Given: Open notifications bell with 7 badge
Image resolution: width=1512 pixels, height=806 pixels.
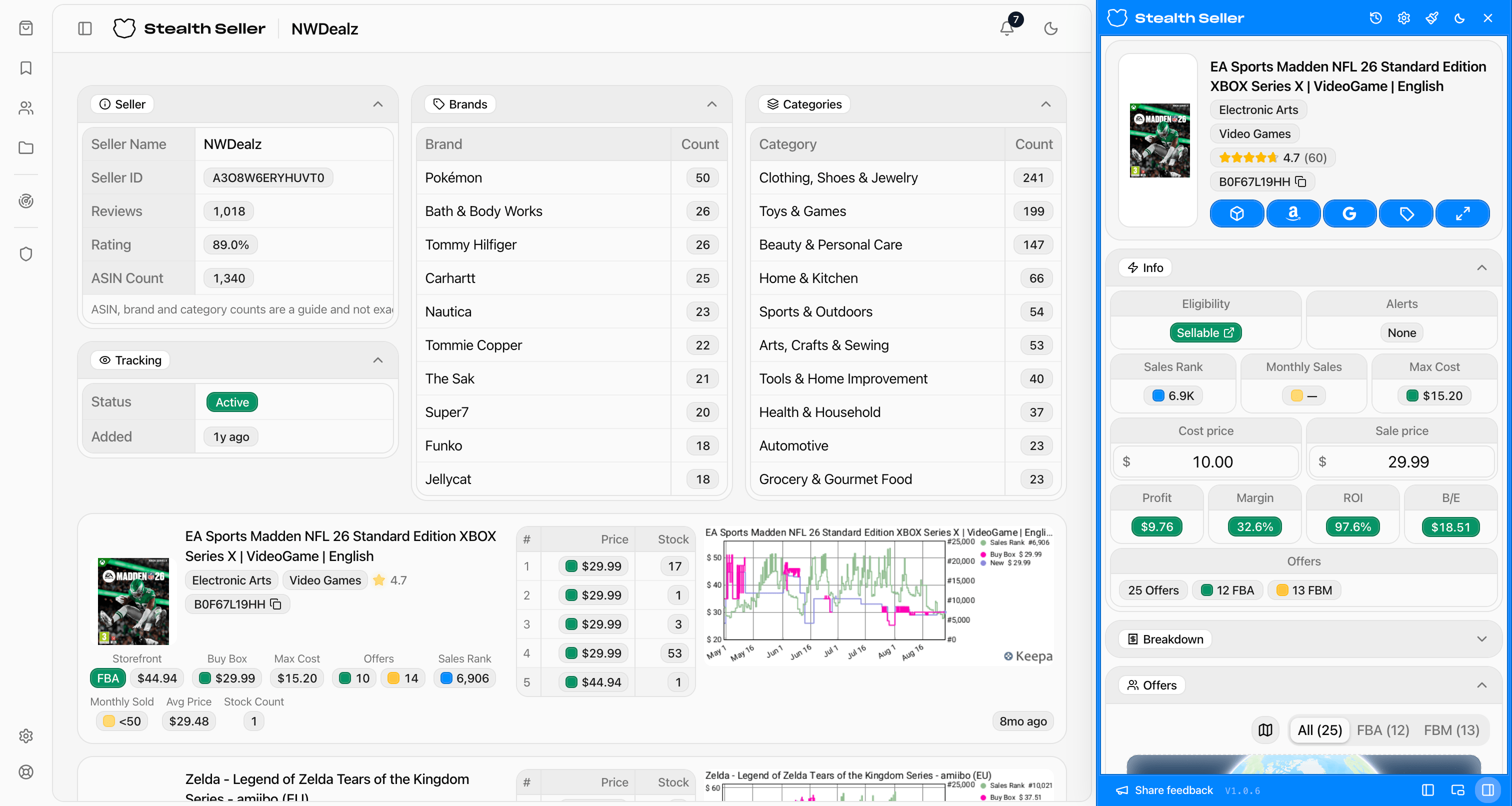Looking at the screenshot, I should (1007, 27).
